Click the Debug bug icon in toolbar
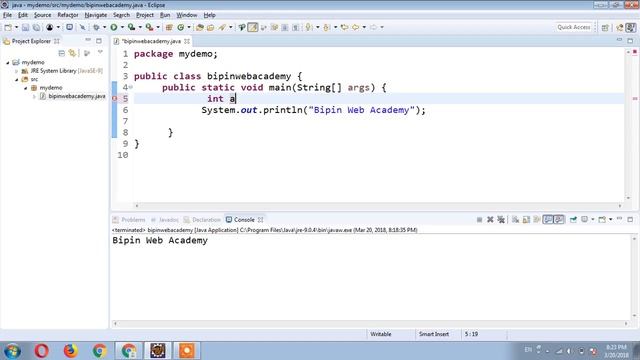The height and width of the screenshot is (360, 640). (x=96, y=27)
